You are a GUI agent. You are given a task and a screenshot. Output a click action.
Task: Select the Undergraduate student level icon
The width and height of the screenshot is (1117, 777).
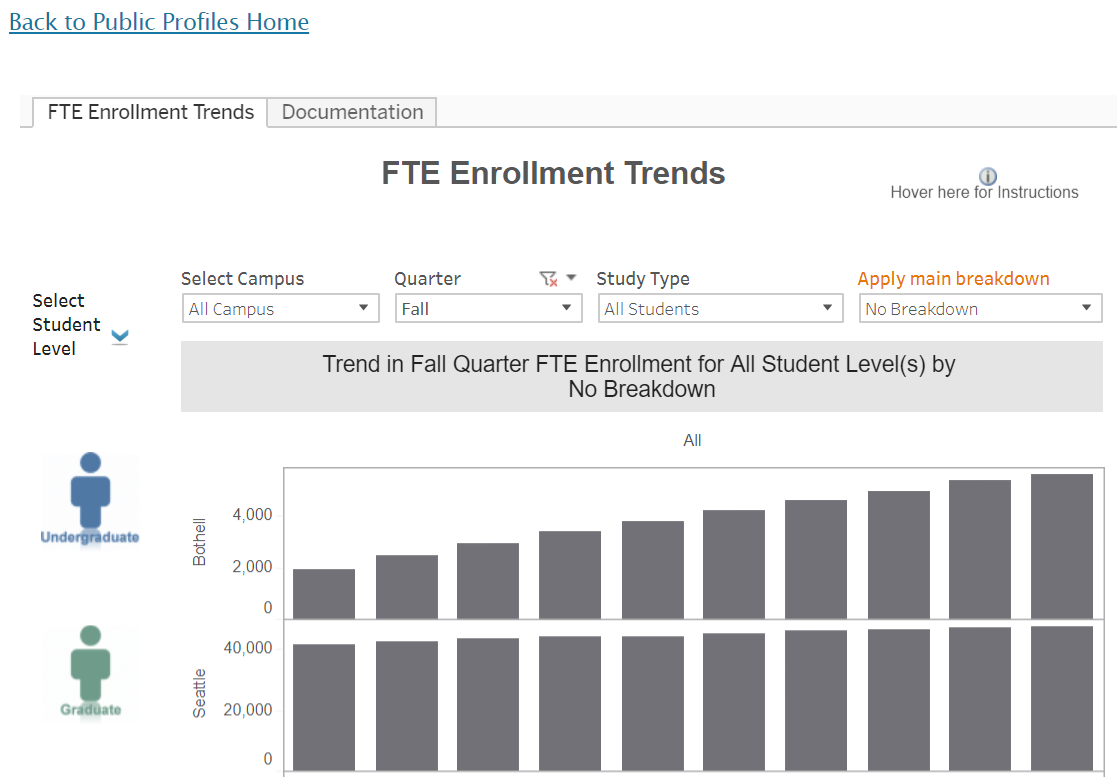tap(90, 499)
